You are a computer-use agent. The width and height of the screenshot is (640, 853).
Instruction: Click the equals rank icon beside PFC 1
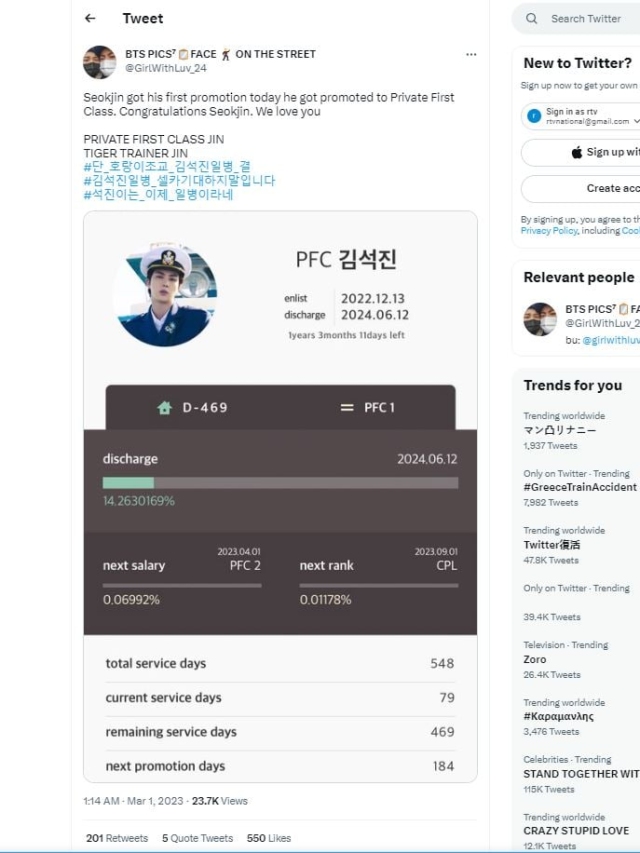coord(347,407)
